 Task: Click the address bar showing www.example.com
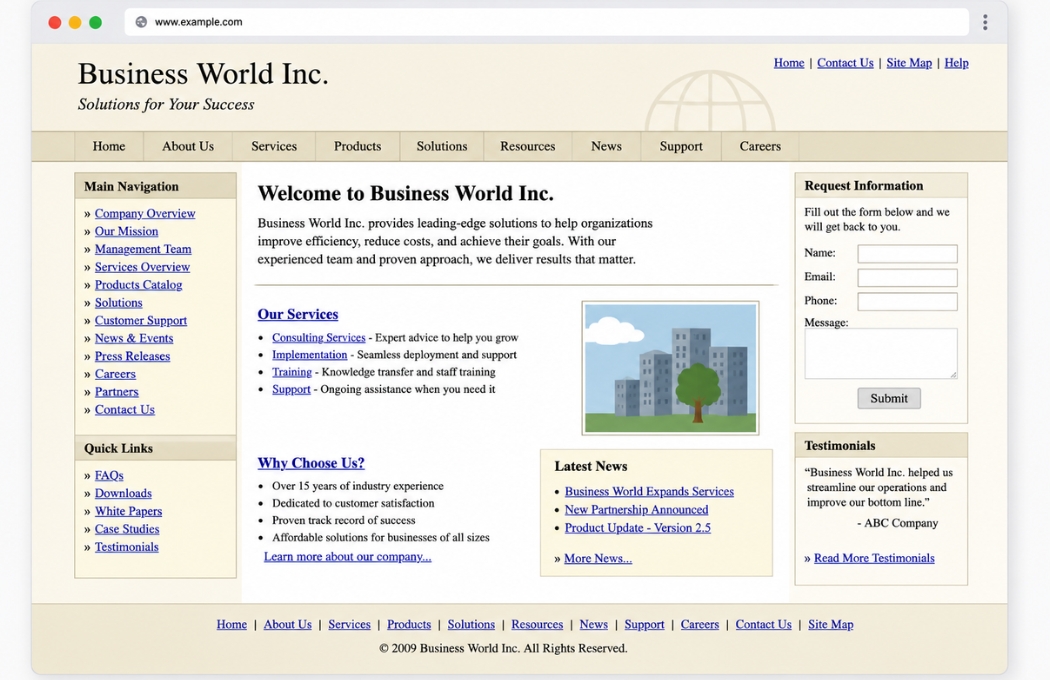(546, 22)
